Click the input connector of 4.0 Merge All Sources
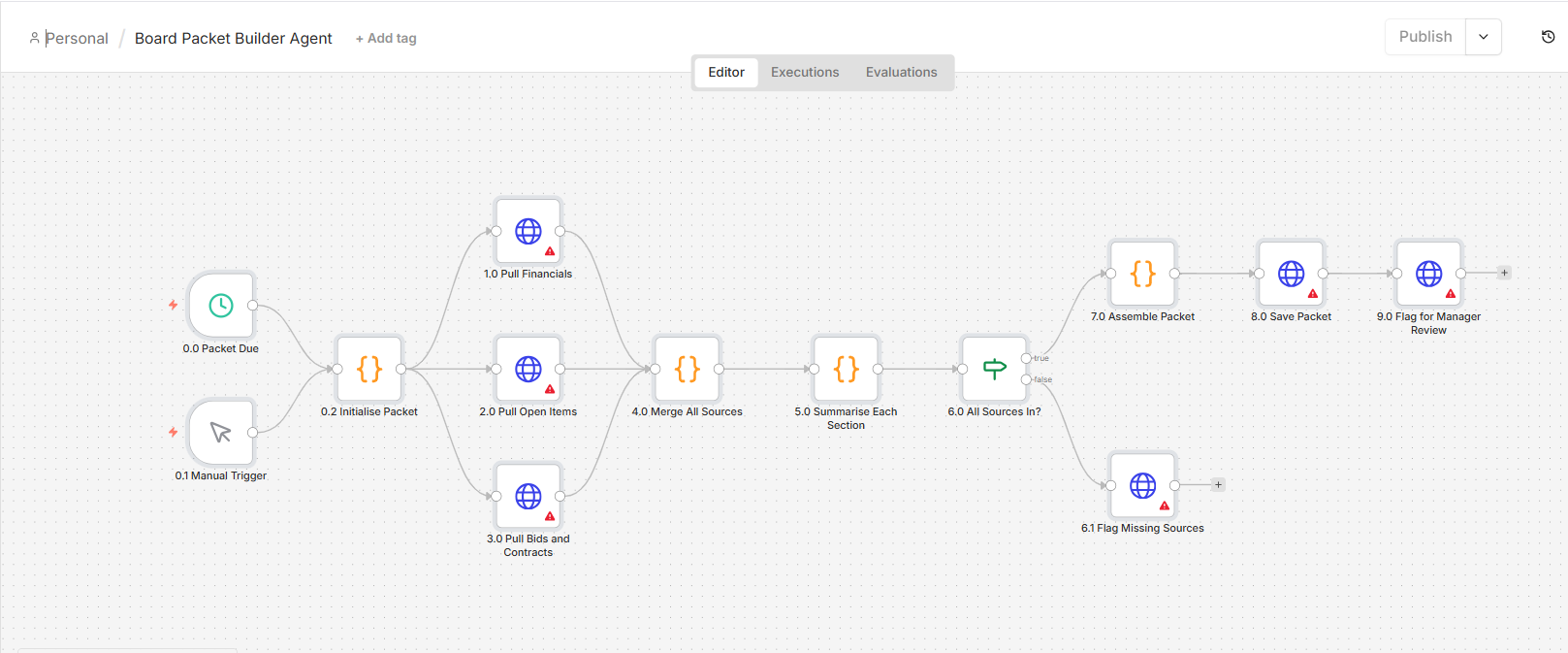This screenshot has height=653, width=1568. coord(656,369)
